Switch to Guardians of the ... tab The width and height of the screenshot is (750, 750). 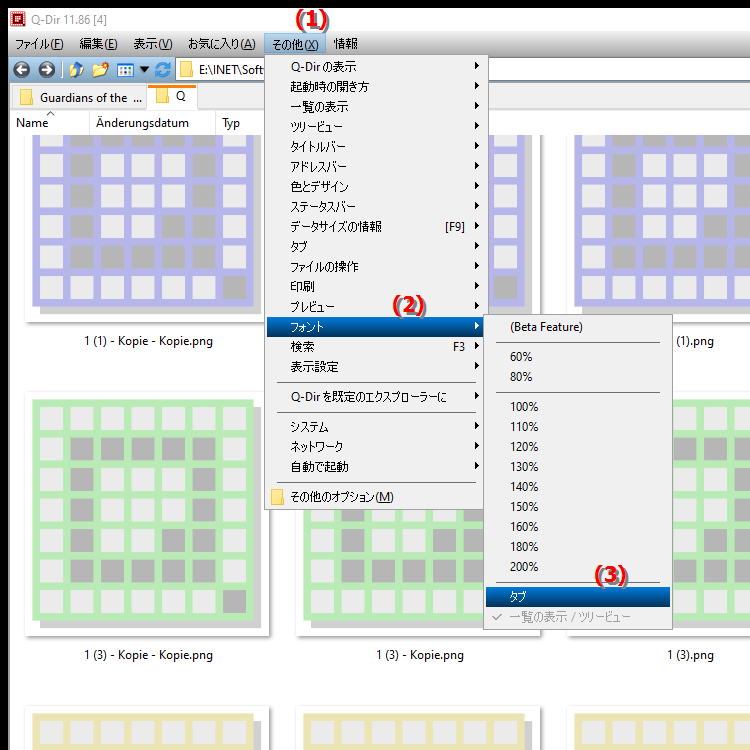(x=79, y=98)
